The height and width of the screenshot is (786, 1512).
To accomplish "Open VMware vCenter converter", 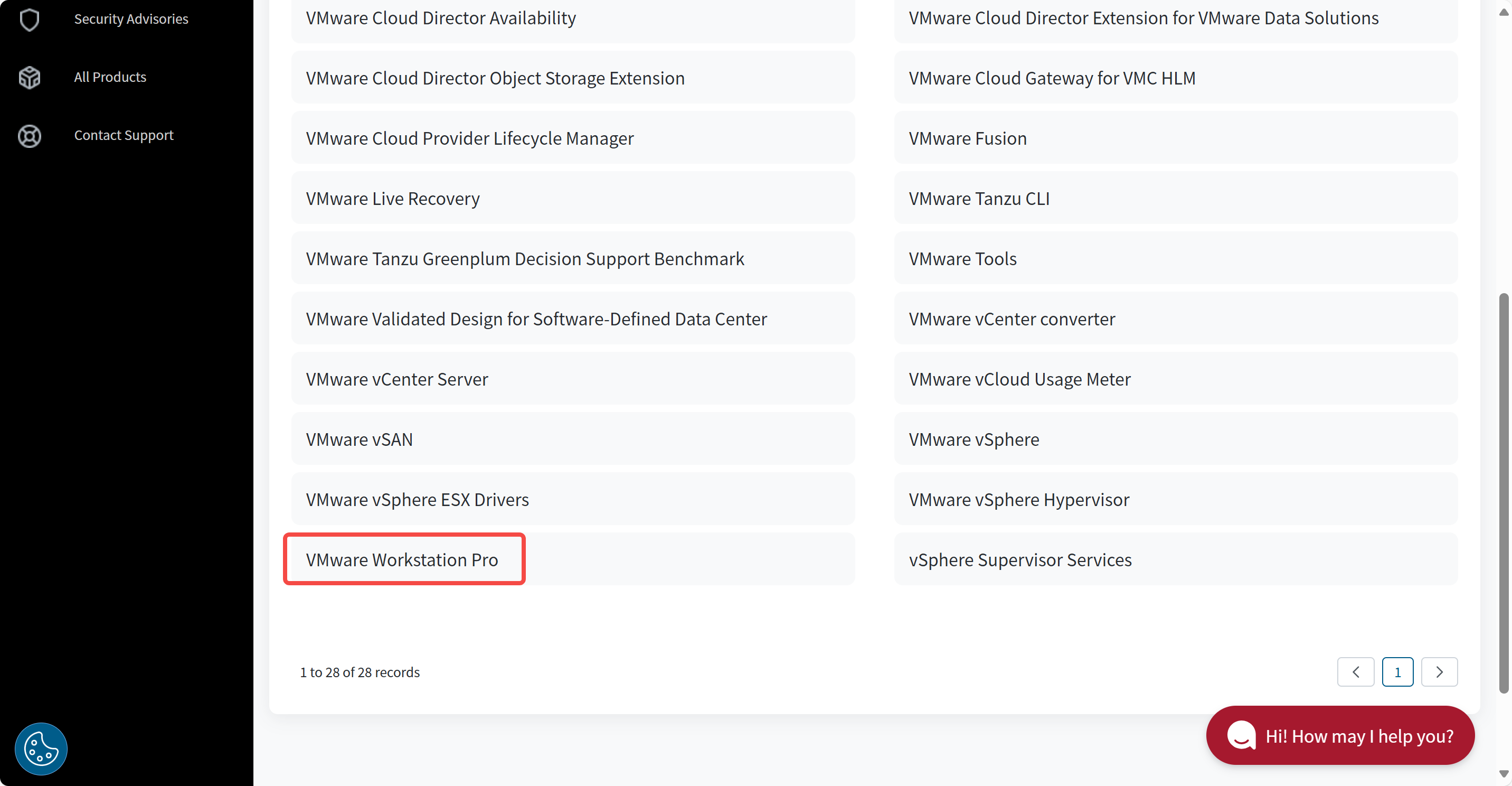I will 1176,319.
